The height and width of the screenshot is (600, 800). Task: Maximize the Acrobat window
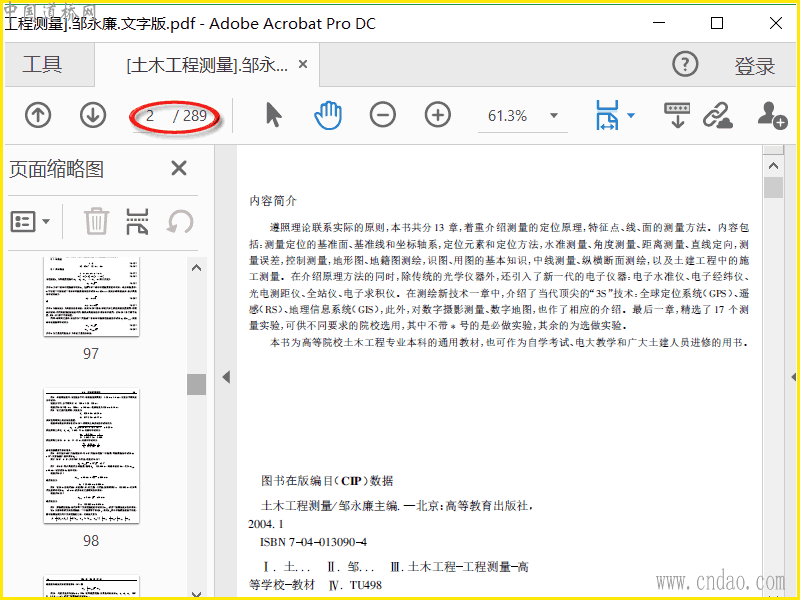pyautogui.click(x=717, y=23)
